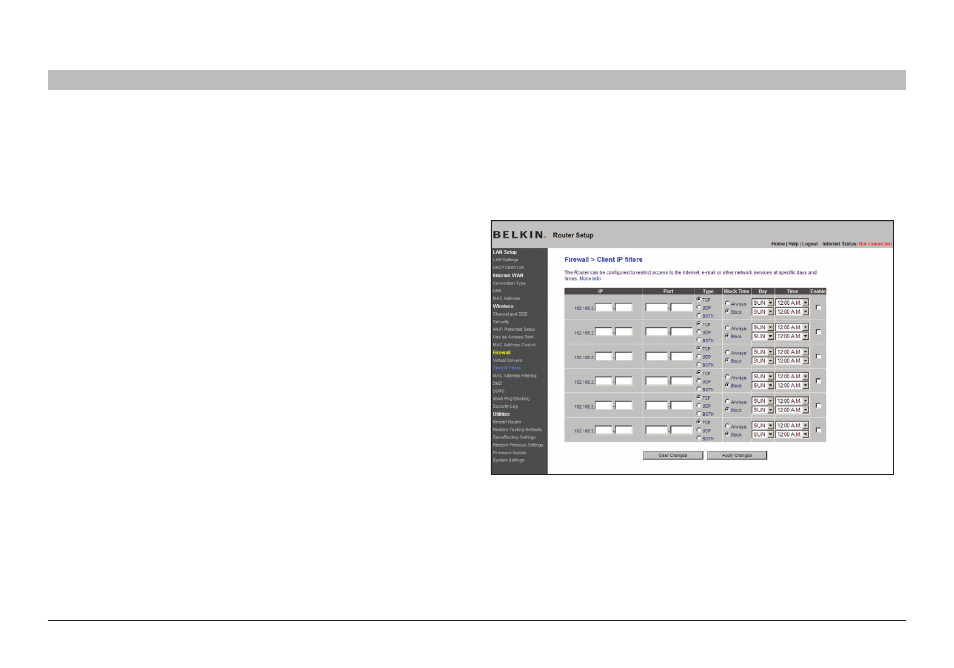Click the second Port field in the second filter row

[x=681, y=332]
